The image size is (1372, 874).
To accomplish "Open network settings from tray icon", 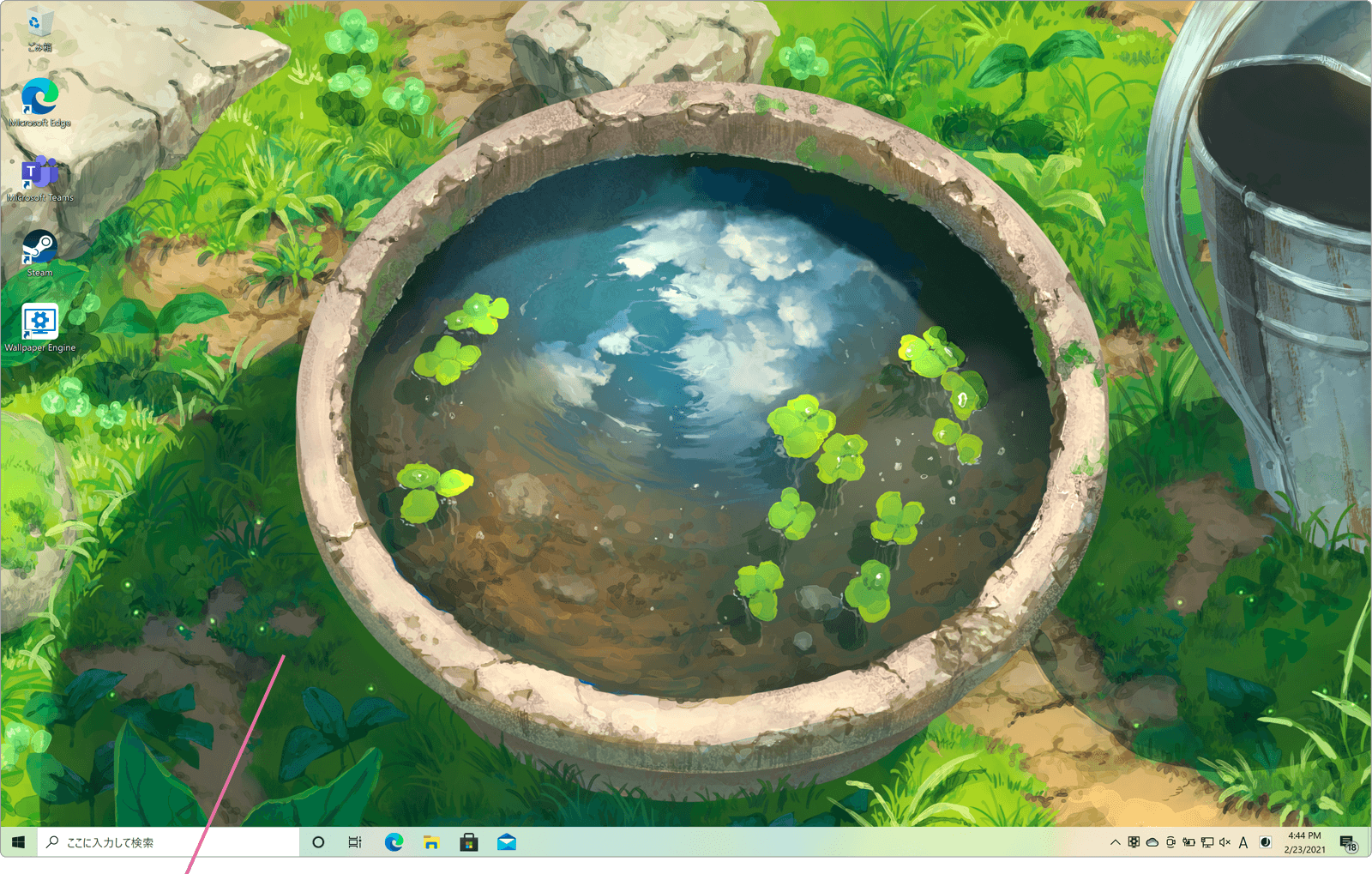I will pos(1207,842).
